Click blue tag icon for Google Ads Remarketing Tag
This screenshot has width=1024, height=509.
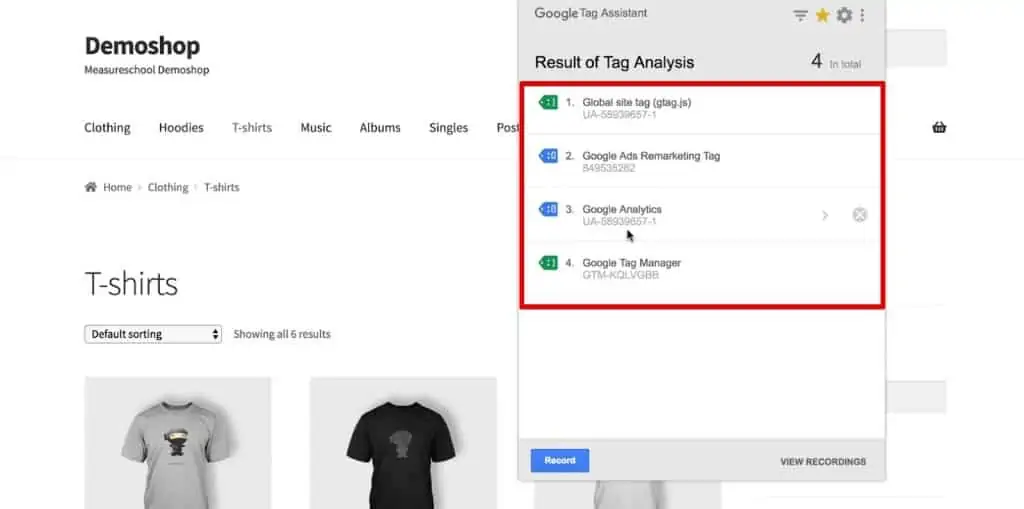[548, 156]
